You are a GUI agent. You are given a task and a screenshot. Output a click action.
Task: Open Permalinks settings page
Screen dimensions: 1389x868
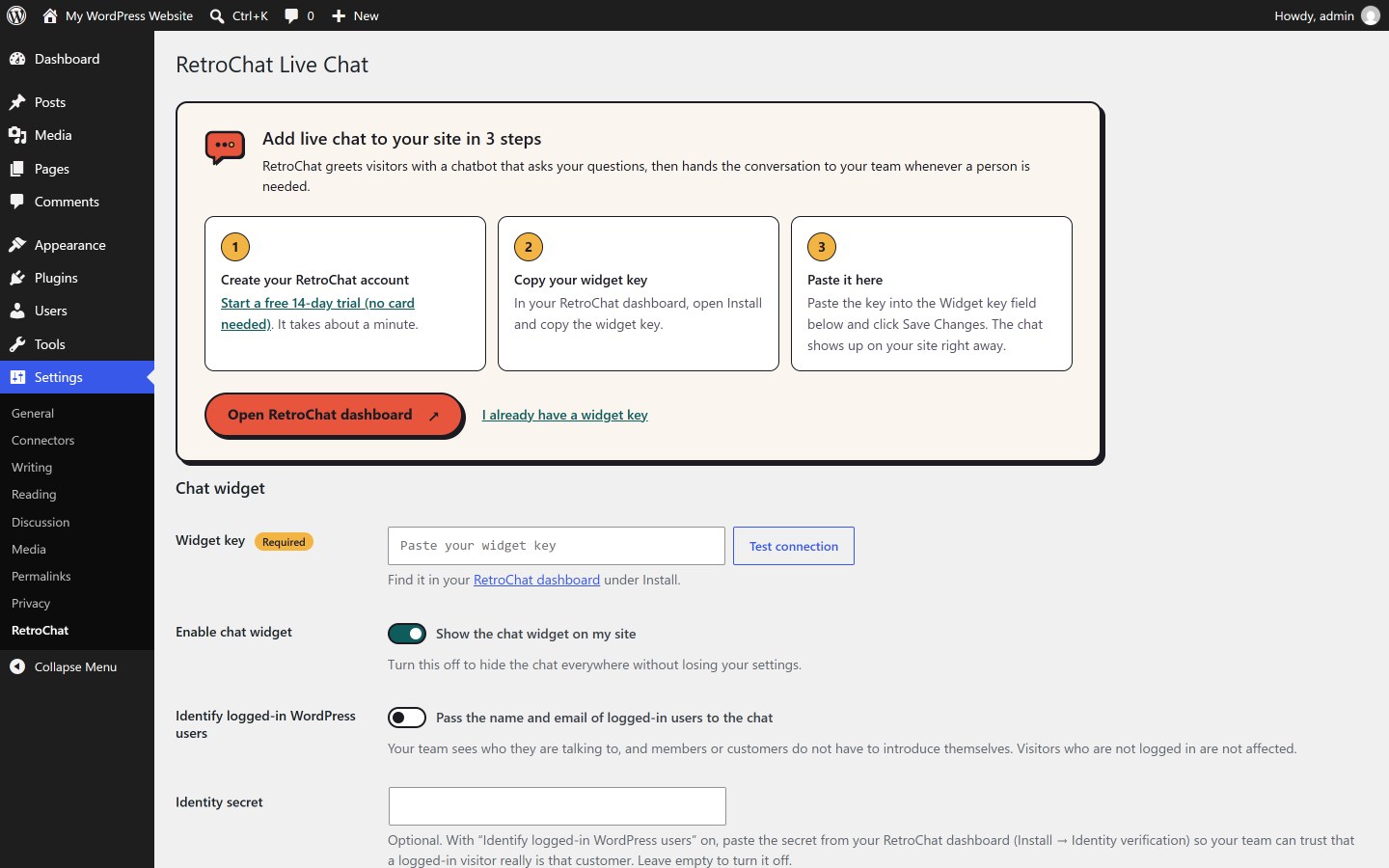coord(41,576)
